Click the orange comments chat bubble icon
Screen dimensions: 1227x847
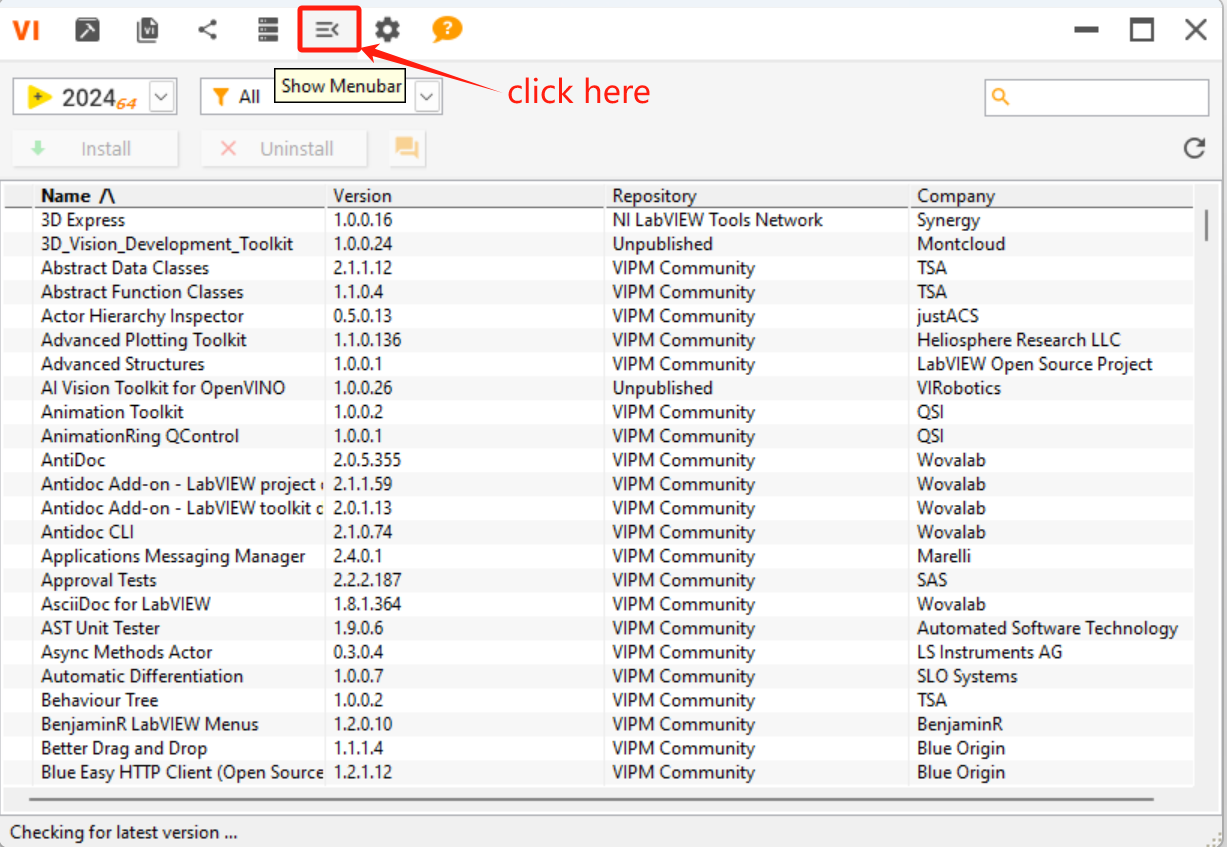point(406,149)
